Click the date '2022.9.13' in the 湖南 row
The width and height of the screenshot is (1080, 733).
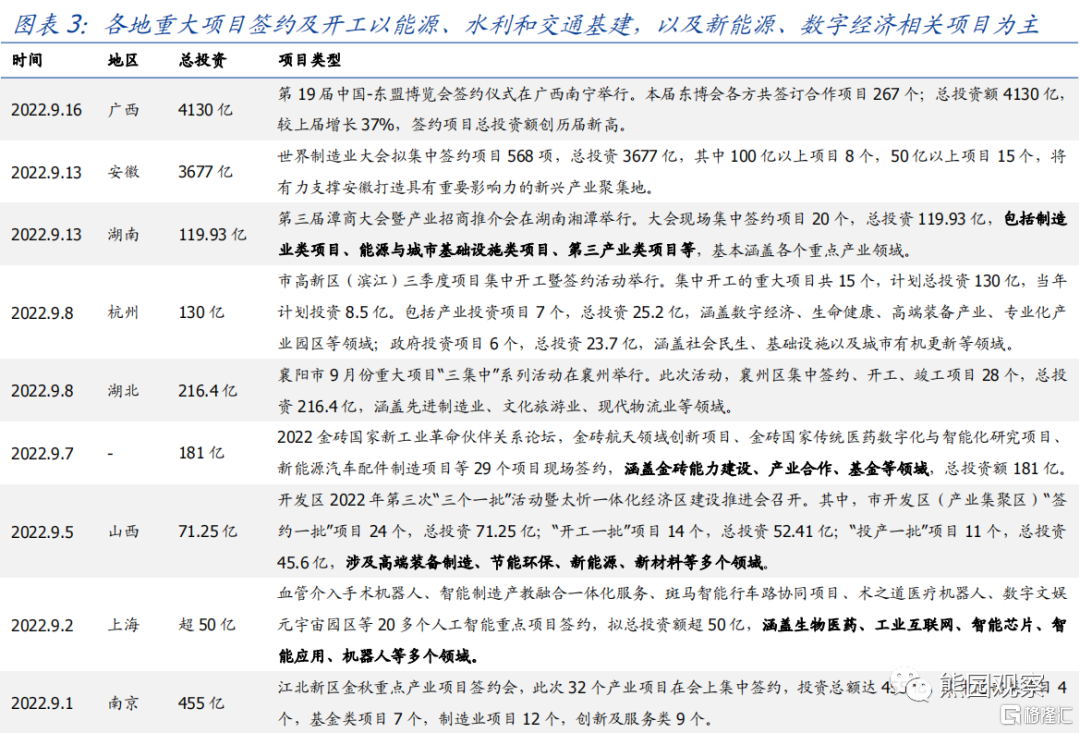tap(46, 235)
